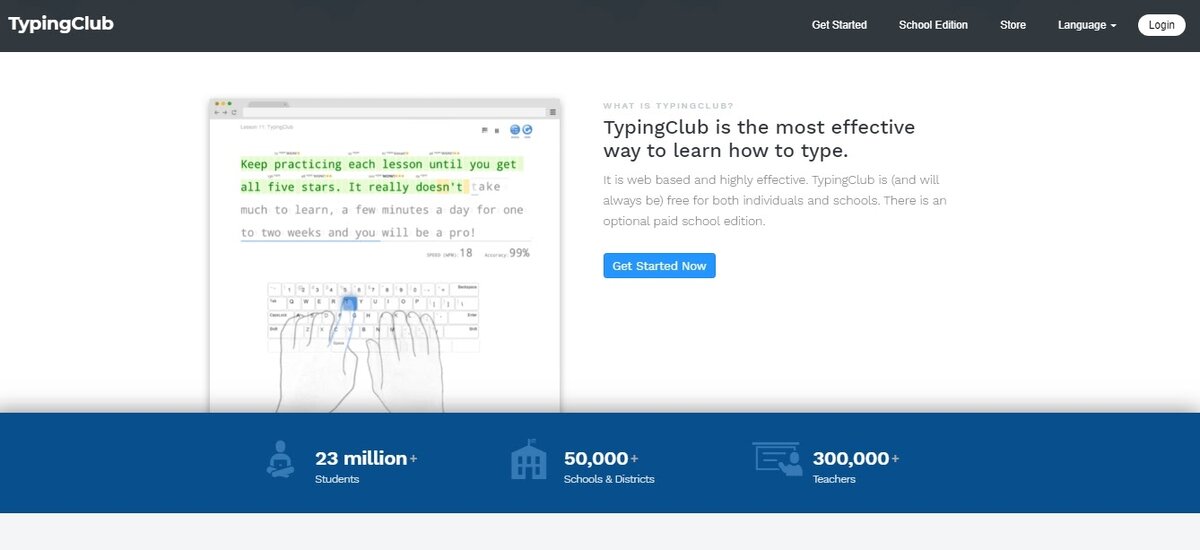Click the school building icon
This screenshot has width=1200, height=550.
click(x=529, y=460)
